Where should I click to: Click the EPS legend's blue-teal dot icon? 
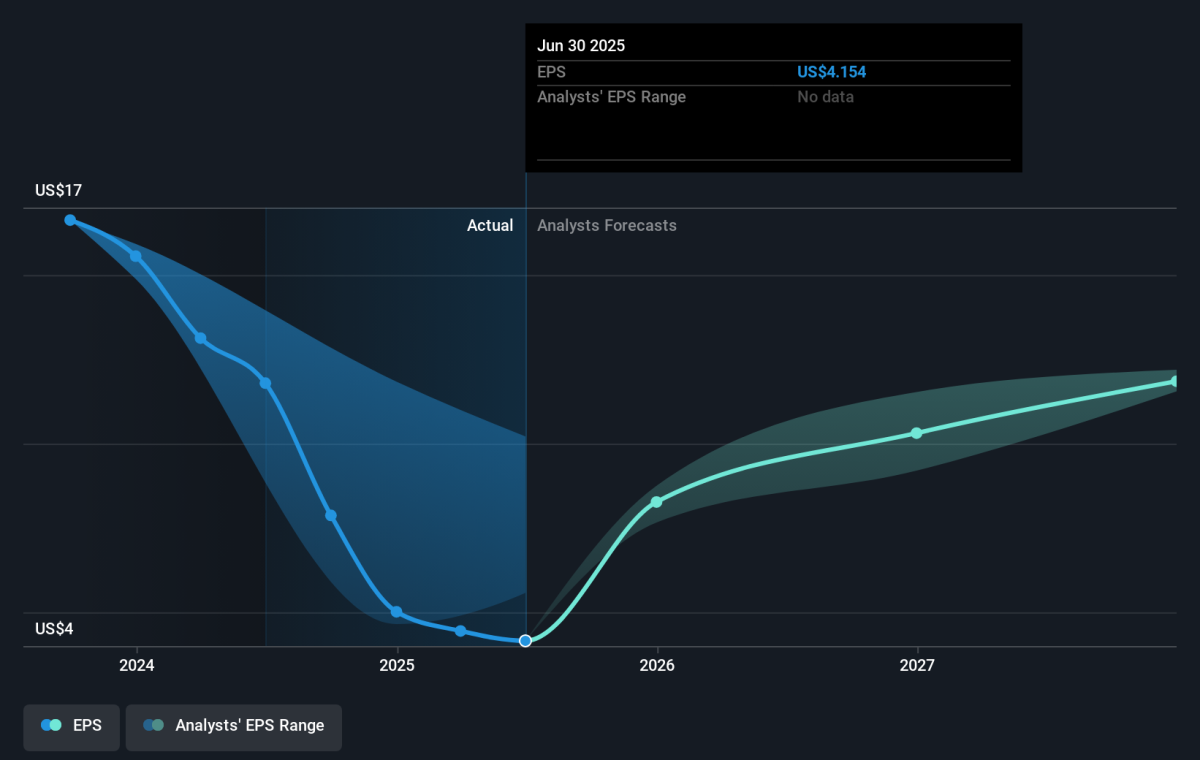(51, 726)
